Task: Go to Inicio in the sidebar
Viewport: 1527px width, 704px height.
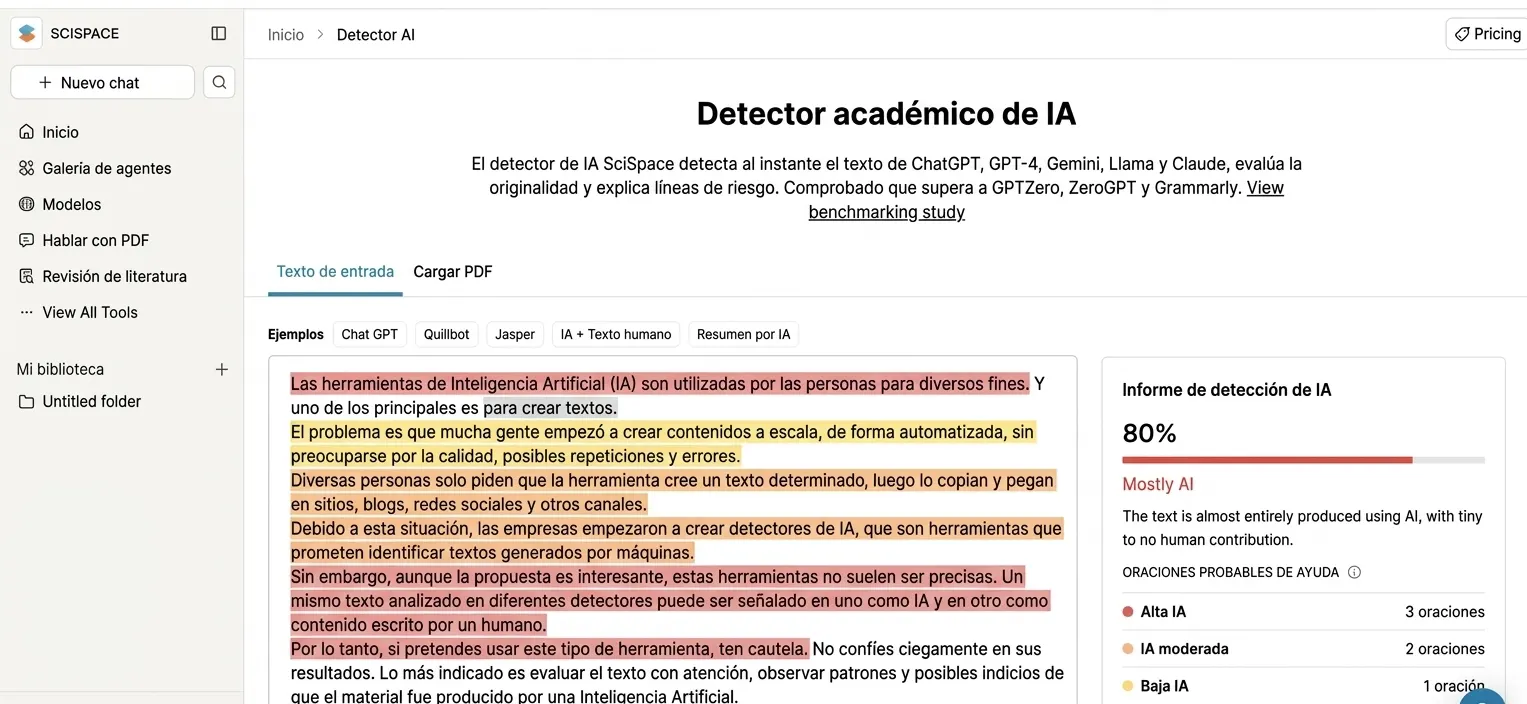Action: 60,132
